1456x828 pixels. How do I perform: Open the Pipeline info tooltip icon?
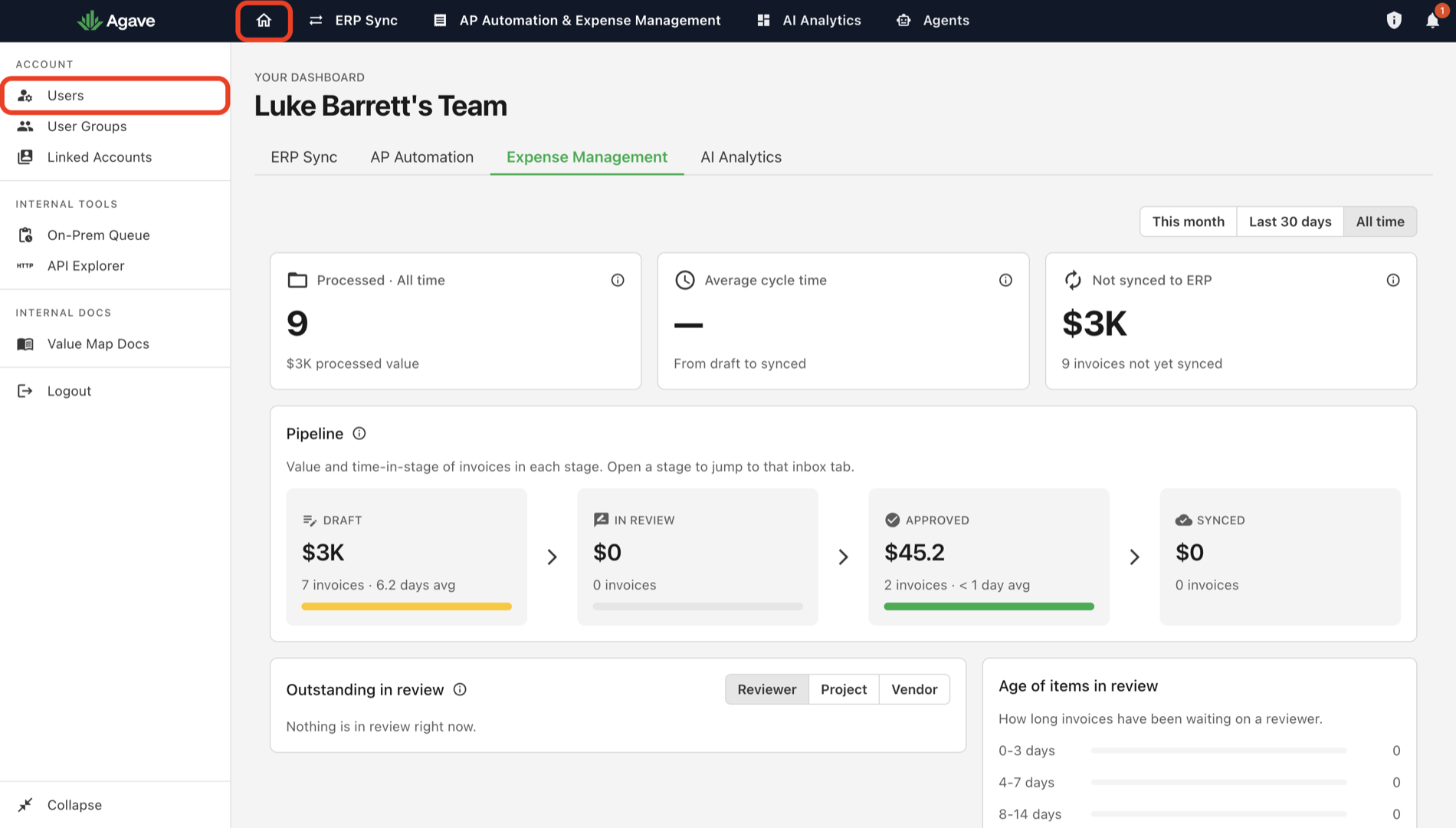click(x=359, y=434)
